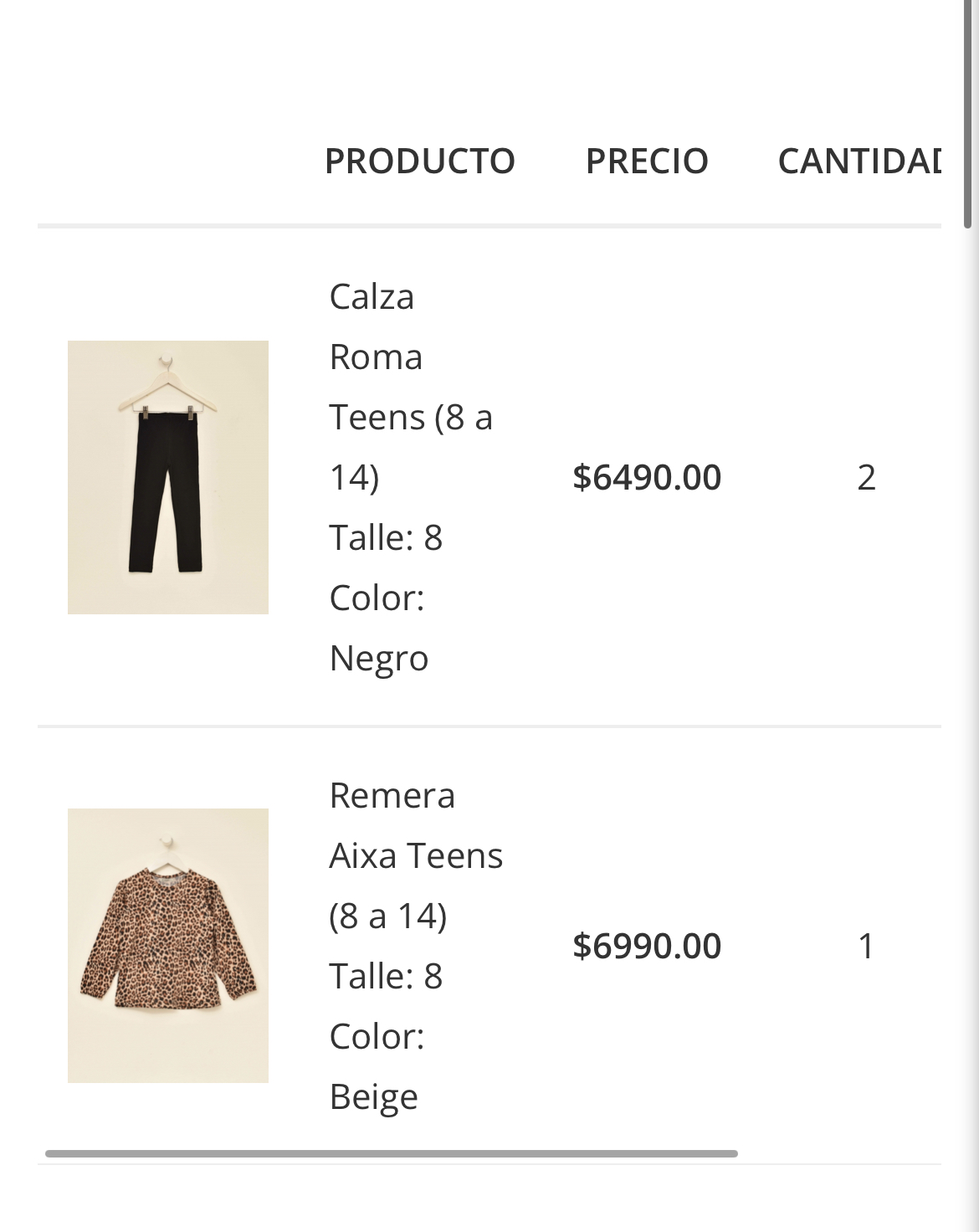Click quantity 2 for Calza Roma
Viewport: 979px width, 1232px height.
tap(866, 477)
